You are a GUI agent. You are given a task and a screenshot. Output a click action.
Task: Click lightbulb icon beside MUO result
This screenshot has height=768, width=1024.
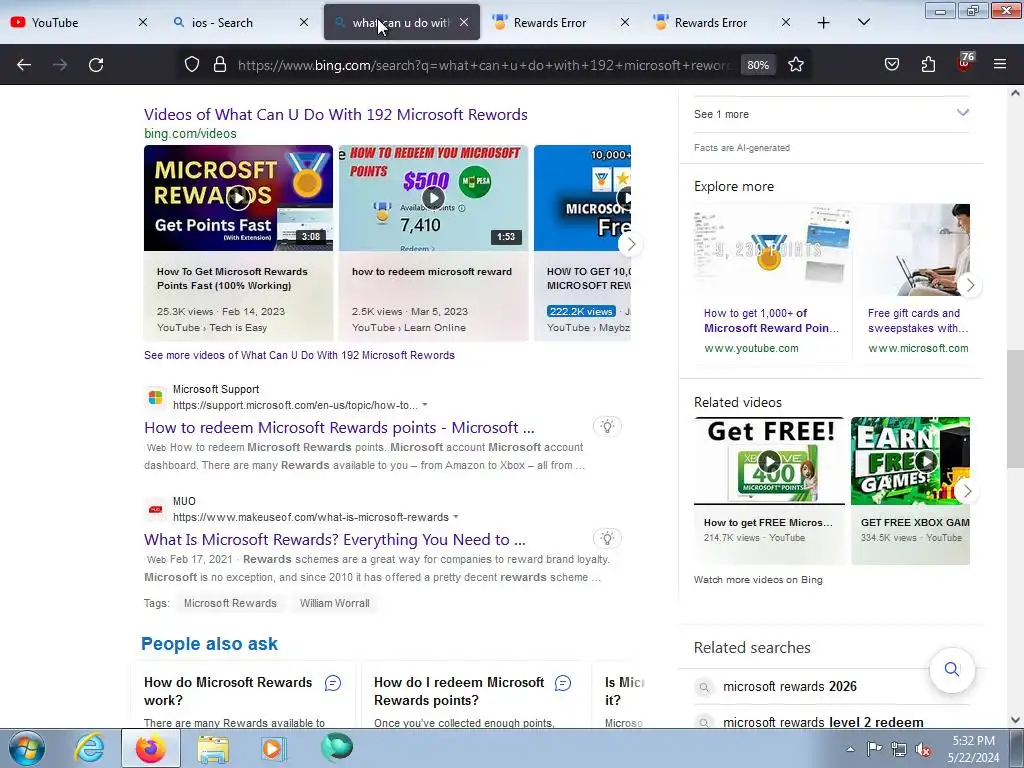click(607, 539)
